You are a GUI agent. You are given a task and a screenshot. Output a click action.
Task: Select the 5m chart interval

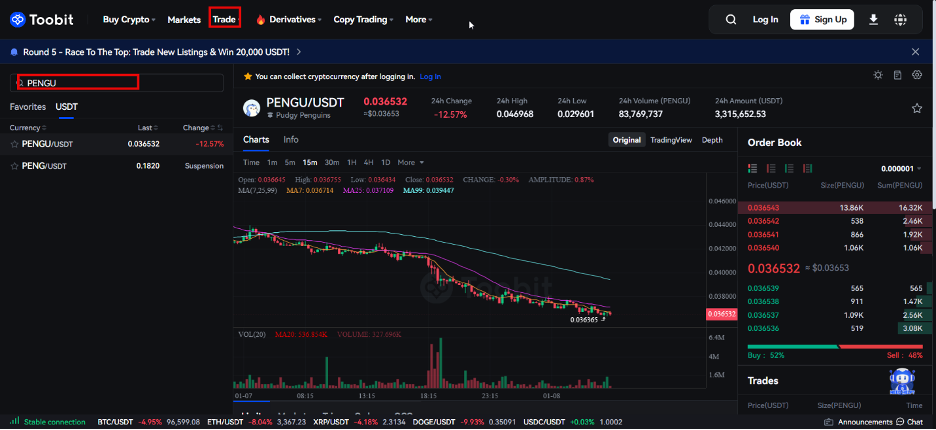[290, 162]
